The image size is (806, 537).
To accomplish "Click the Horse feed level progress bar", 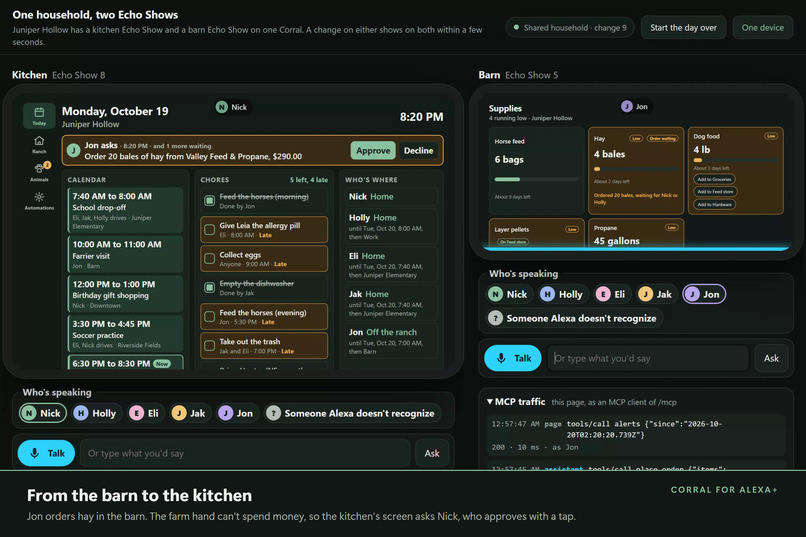I will [536, 179].
